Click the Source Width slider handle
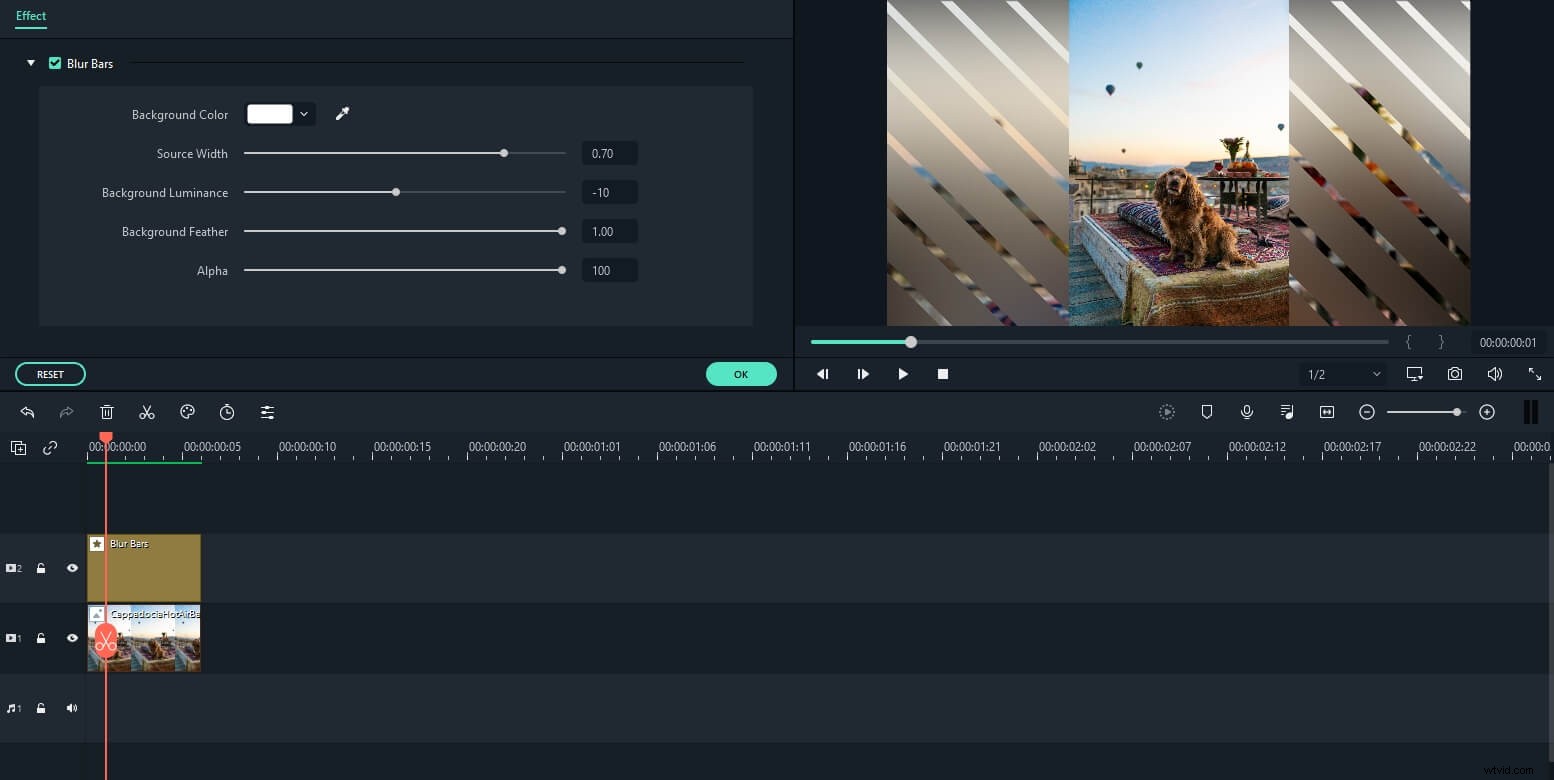Image resolution: width=1554 pixels, height=780 pixels. pyautogui.click(x=504, y=153)
